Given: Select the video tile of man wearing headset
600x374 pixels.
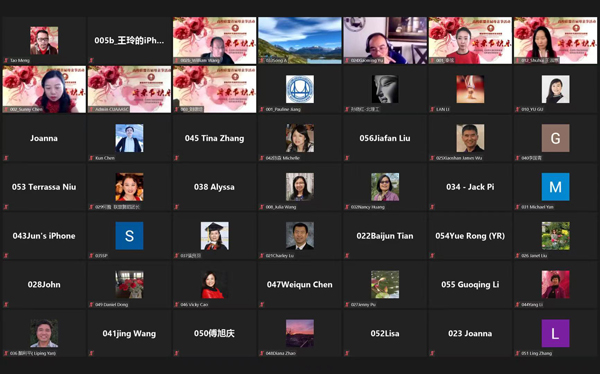Looking at the screenshot, I should (x=385, y=40).
